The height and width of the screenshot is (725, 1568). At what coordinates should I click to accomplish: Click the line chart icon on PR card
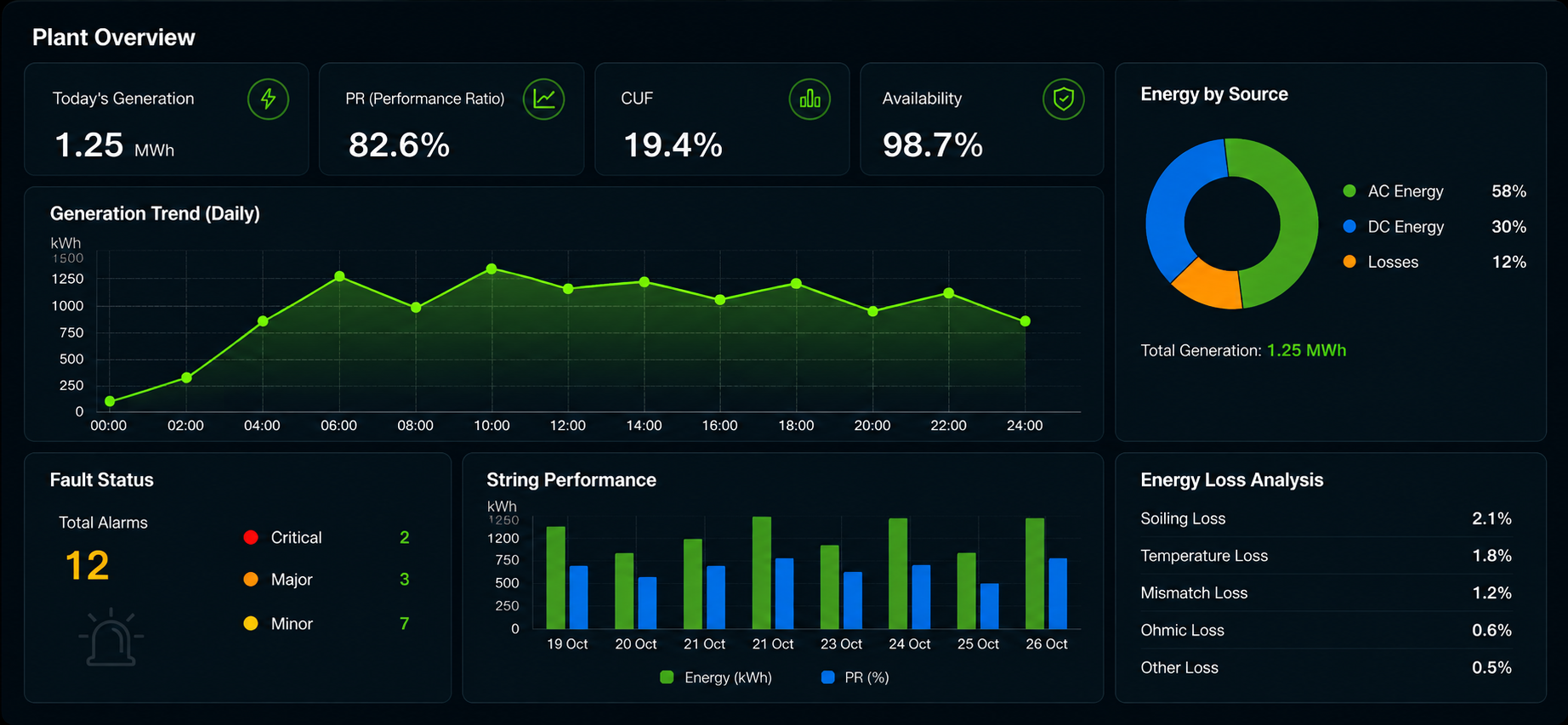pyautogui.click(x=543, y=99)
